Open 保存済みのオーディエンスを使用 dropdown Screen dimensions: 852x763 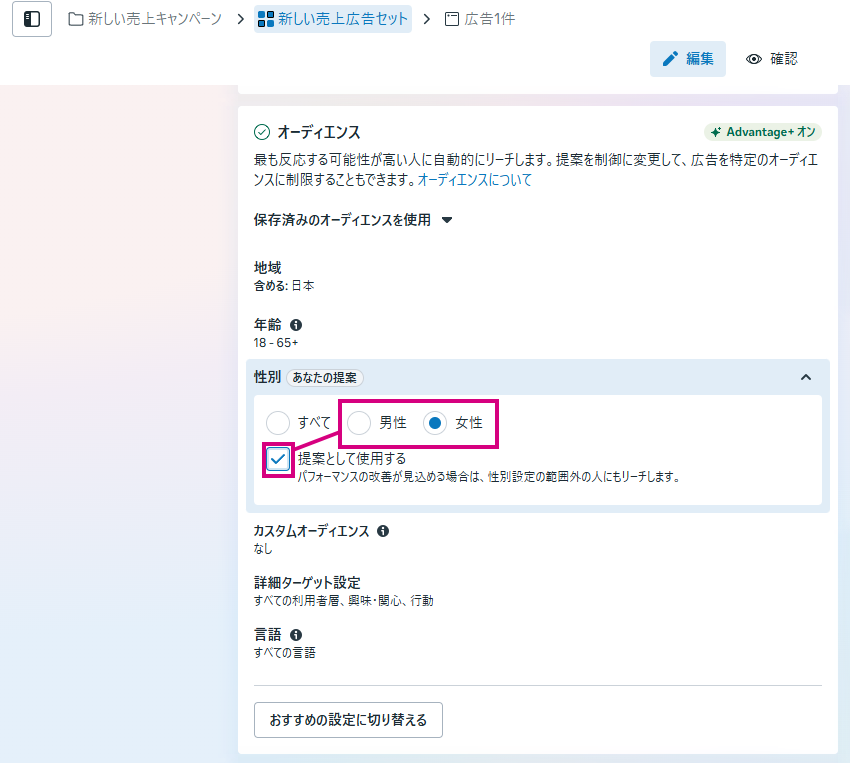click(x=447, y=220)
